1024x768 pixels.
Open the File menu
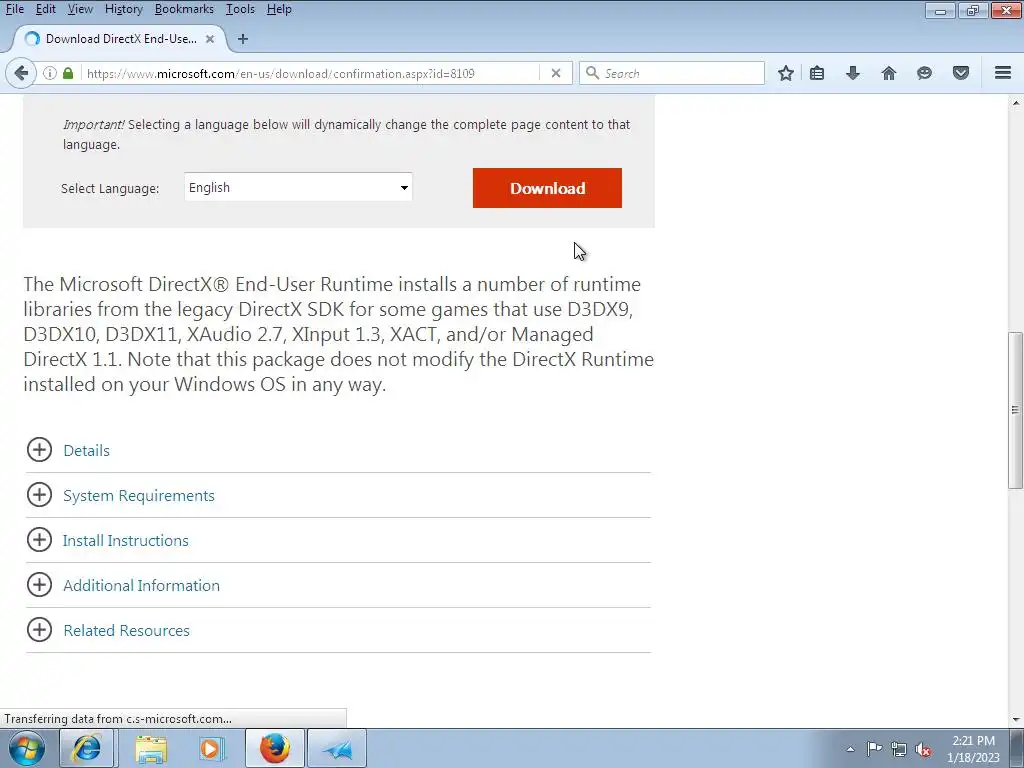[14, 9]
